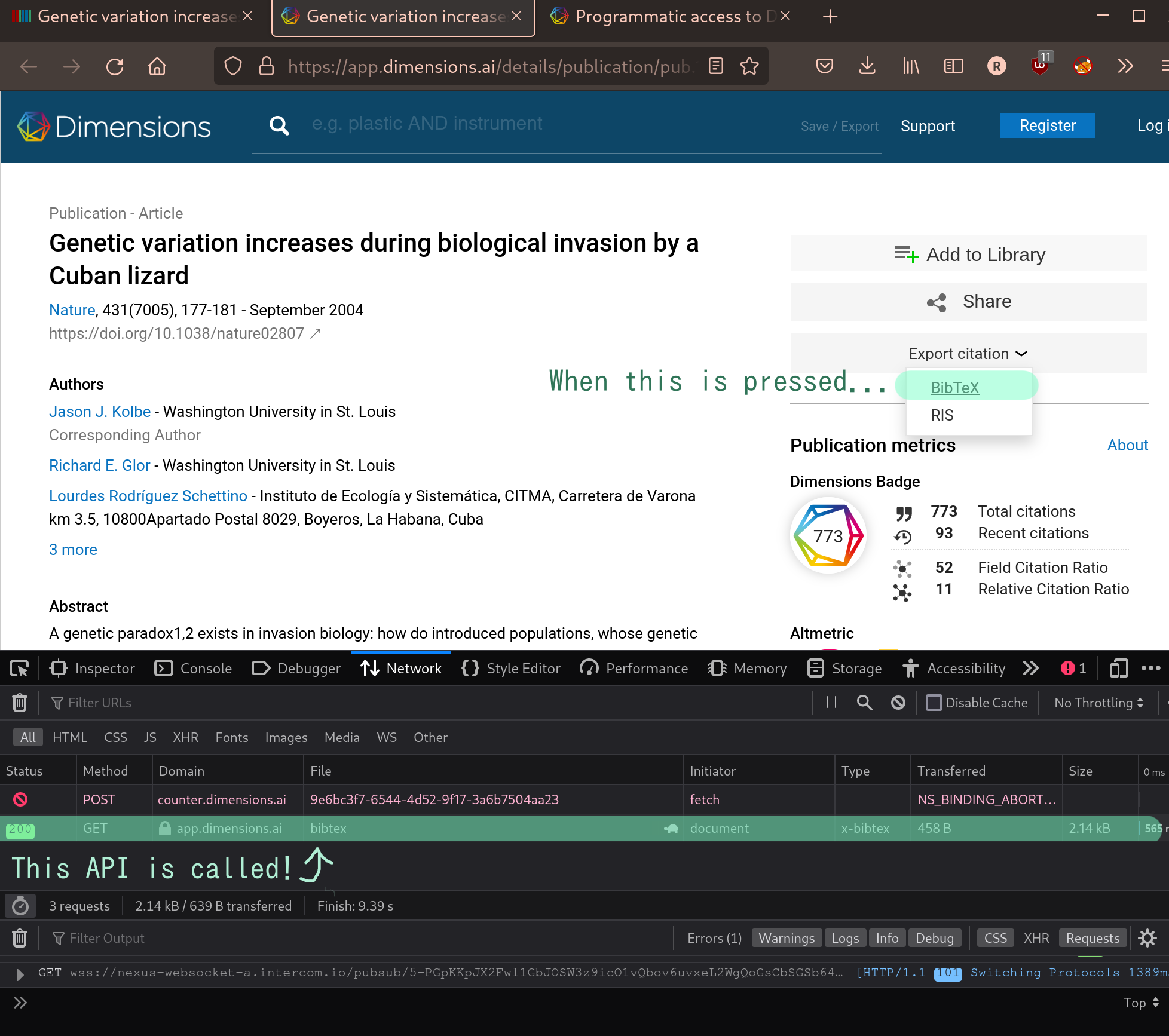Viewport: 1169px width, 1036px height.
Task: Show the sidebars icon in toolbar
Action: pos(954,66)
